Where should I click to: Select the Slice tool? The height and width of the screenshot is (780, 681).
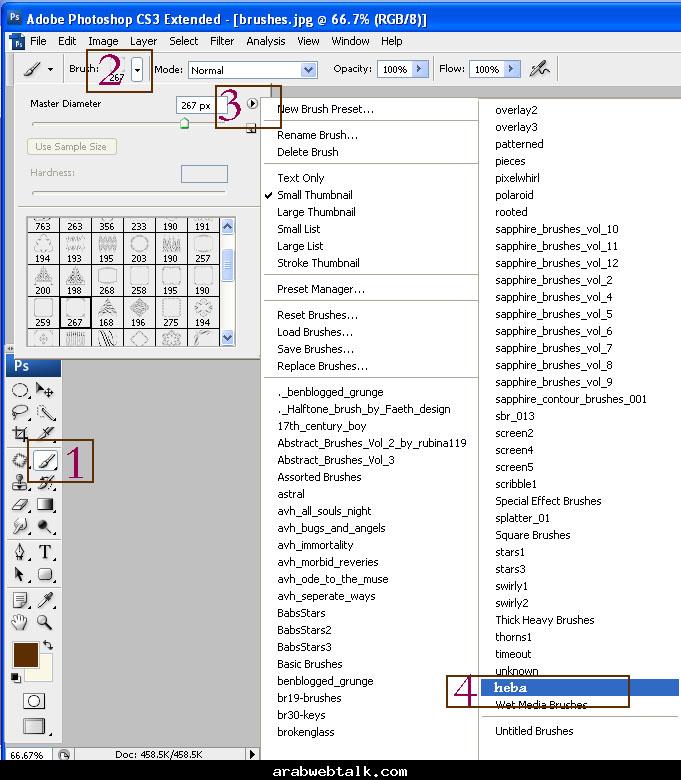pos(46,433)
